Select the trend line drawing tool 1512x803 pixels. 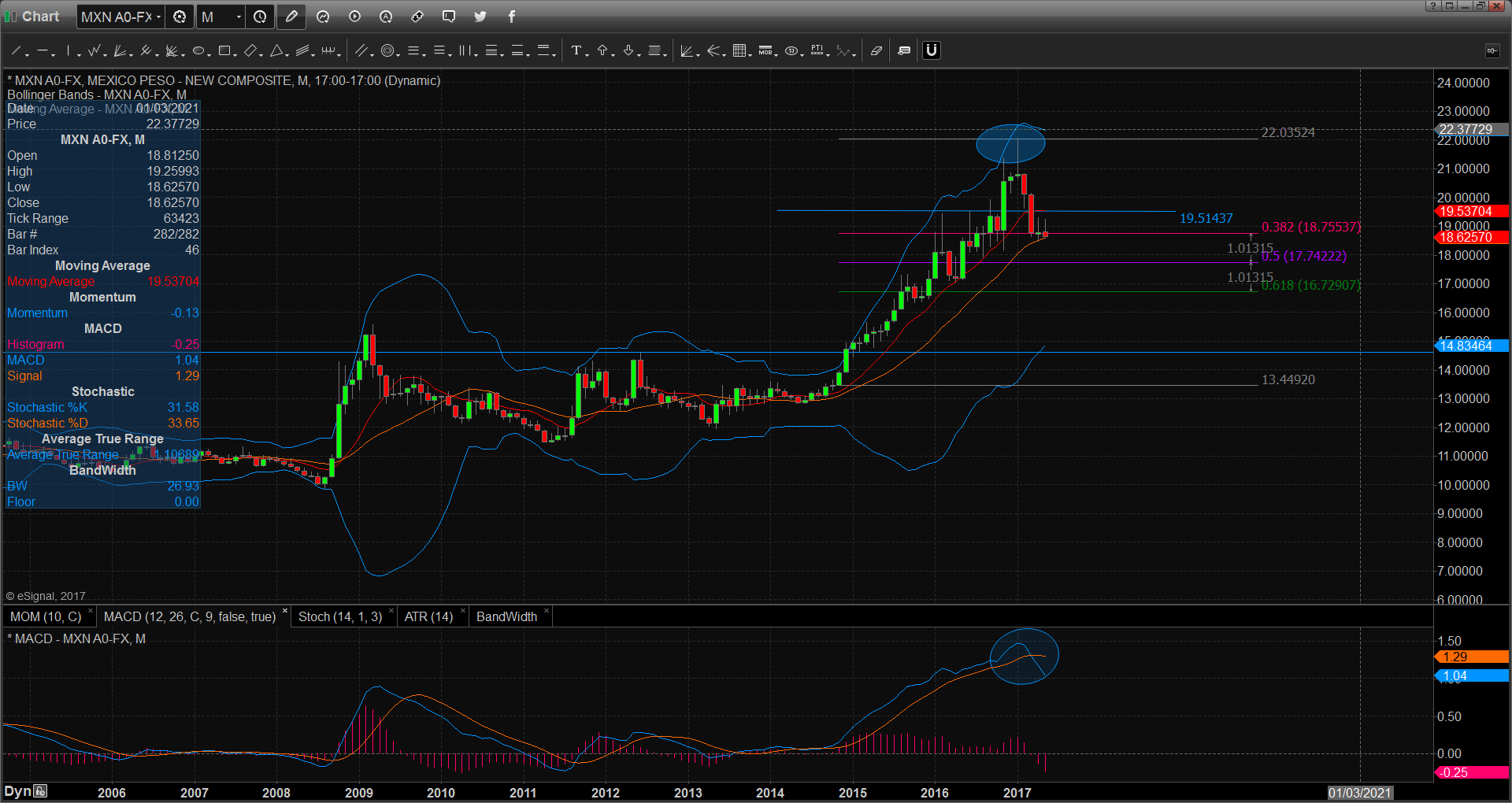pos(16,50)
